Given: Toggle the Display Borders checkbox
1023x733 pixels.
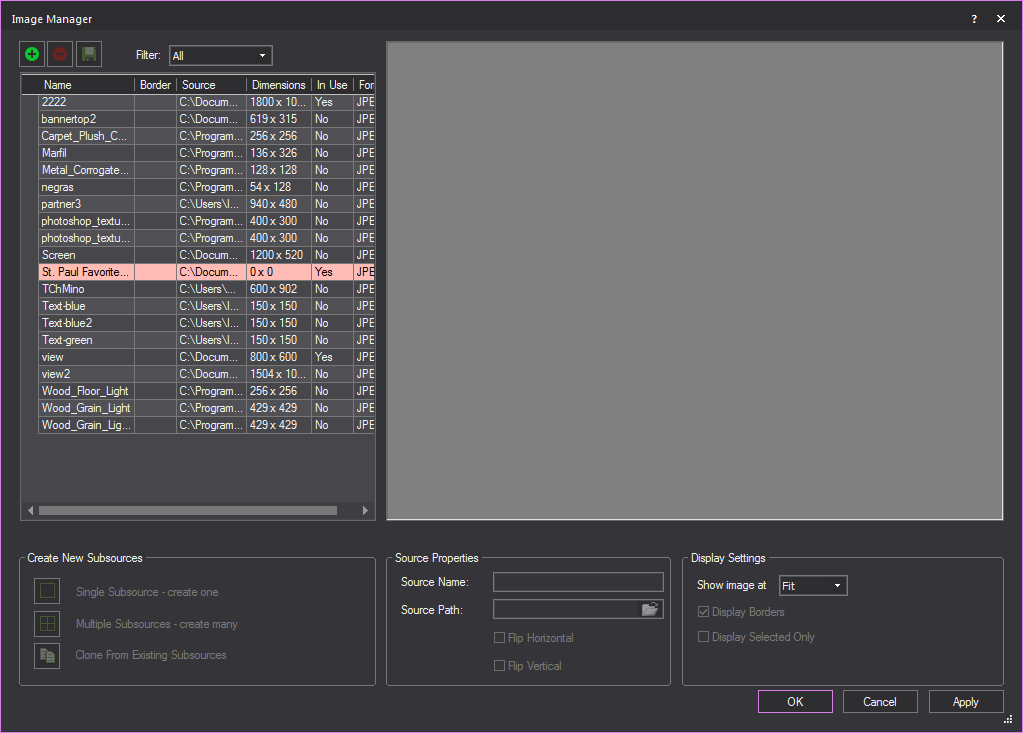Looking at the screenshot, I should 703,611.
